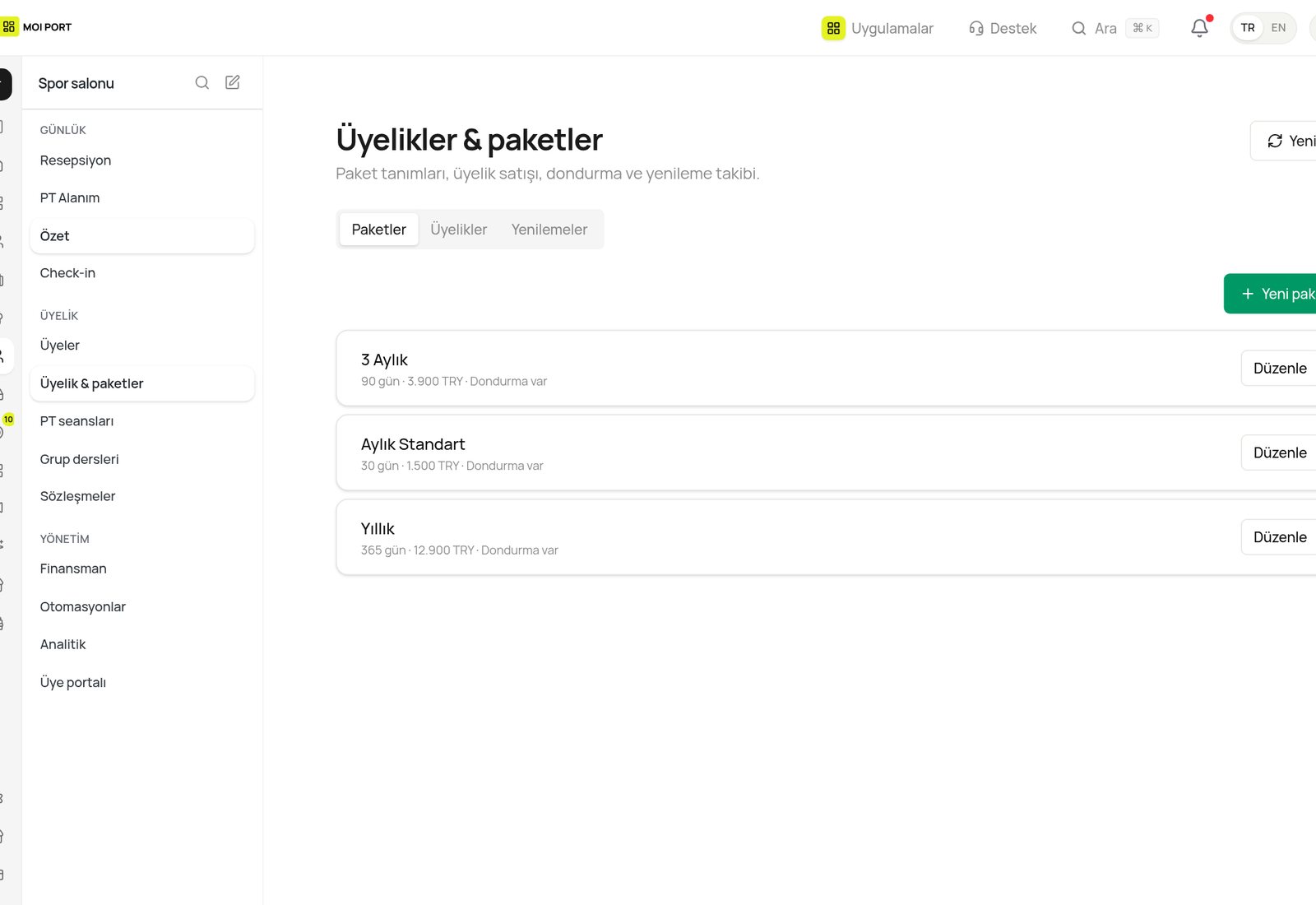Image resolution: width=1316 pixels, height=905 pixels.
Task: Go to PT Alanım menu item
Action: pos(141,198)
